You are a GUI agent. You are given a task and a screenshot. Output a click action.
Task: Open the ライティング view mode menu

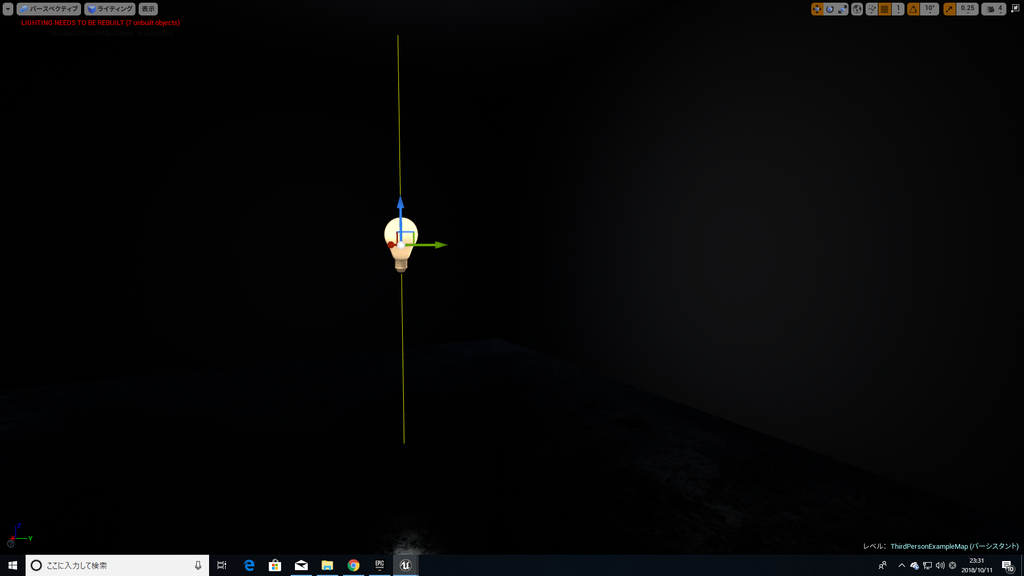(108, 8)
